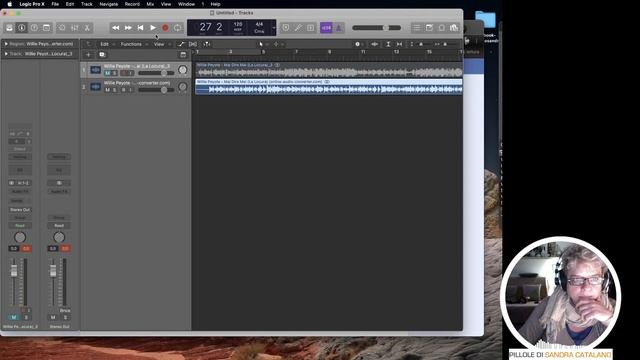The image size is (640, 360).
Task: Toggle the Solo tool after the Tuner
Action: click(298, 28)
